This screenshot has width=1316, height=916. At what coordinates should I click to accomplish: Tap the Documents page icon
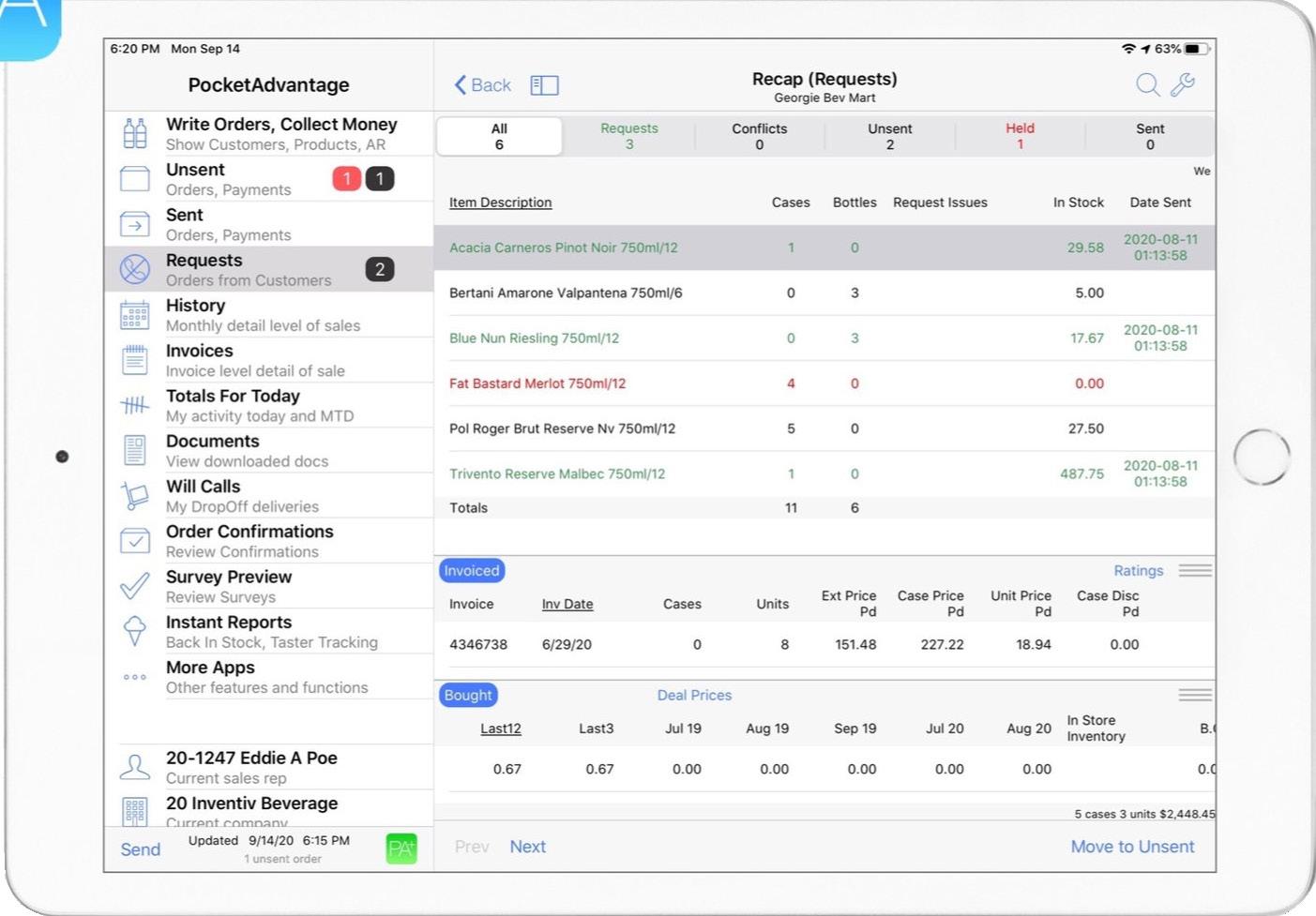[135, 450]
